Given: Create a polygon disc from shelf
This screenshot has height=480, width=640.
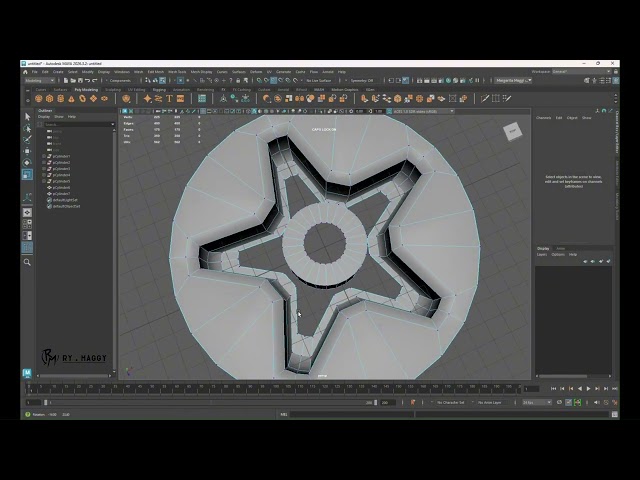Looking at the screenshot, I should click(104, 98).
